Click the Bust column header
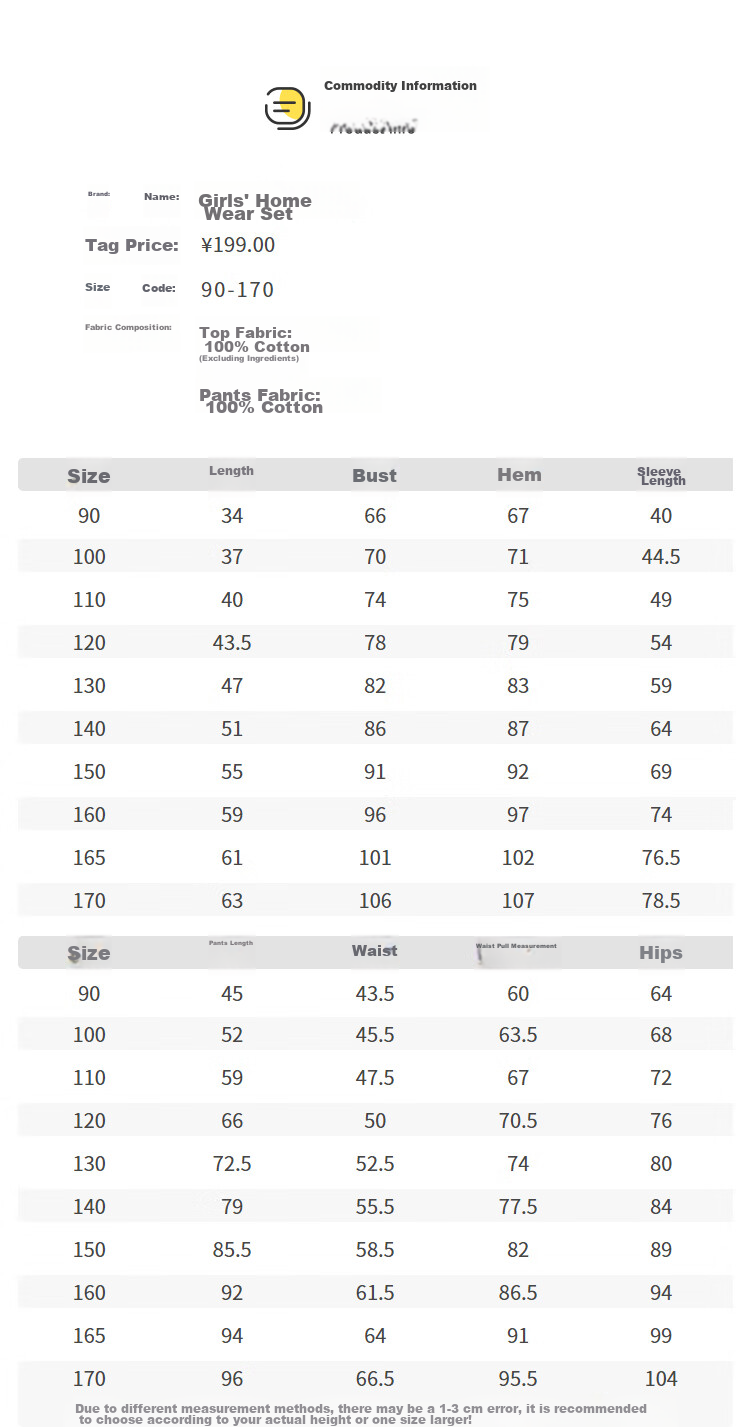 375,476
